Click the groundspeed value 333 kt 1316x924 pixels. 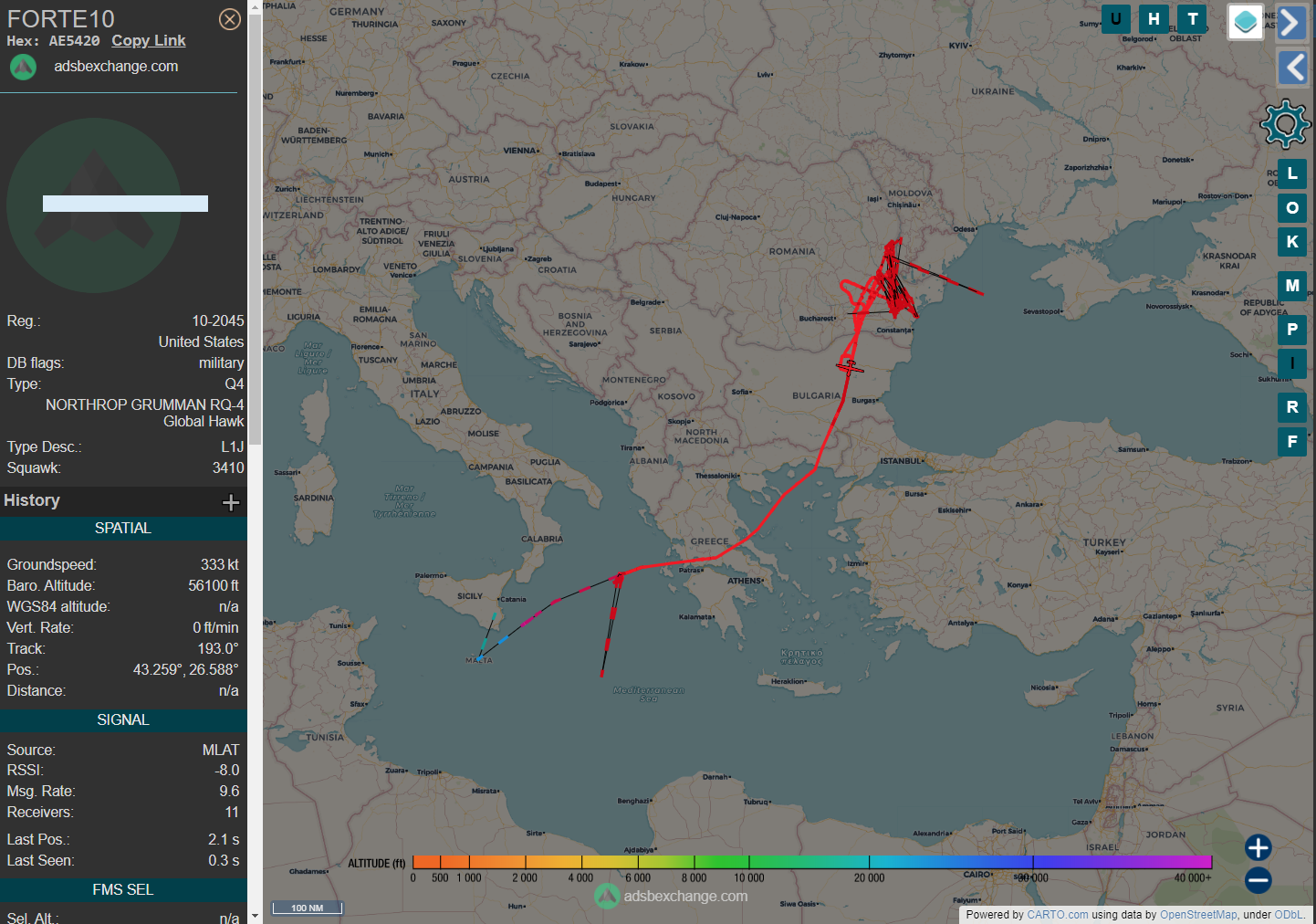(220, 565)
